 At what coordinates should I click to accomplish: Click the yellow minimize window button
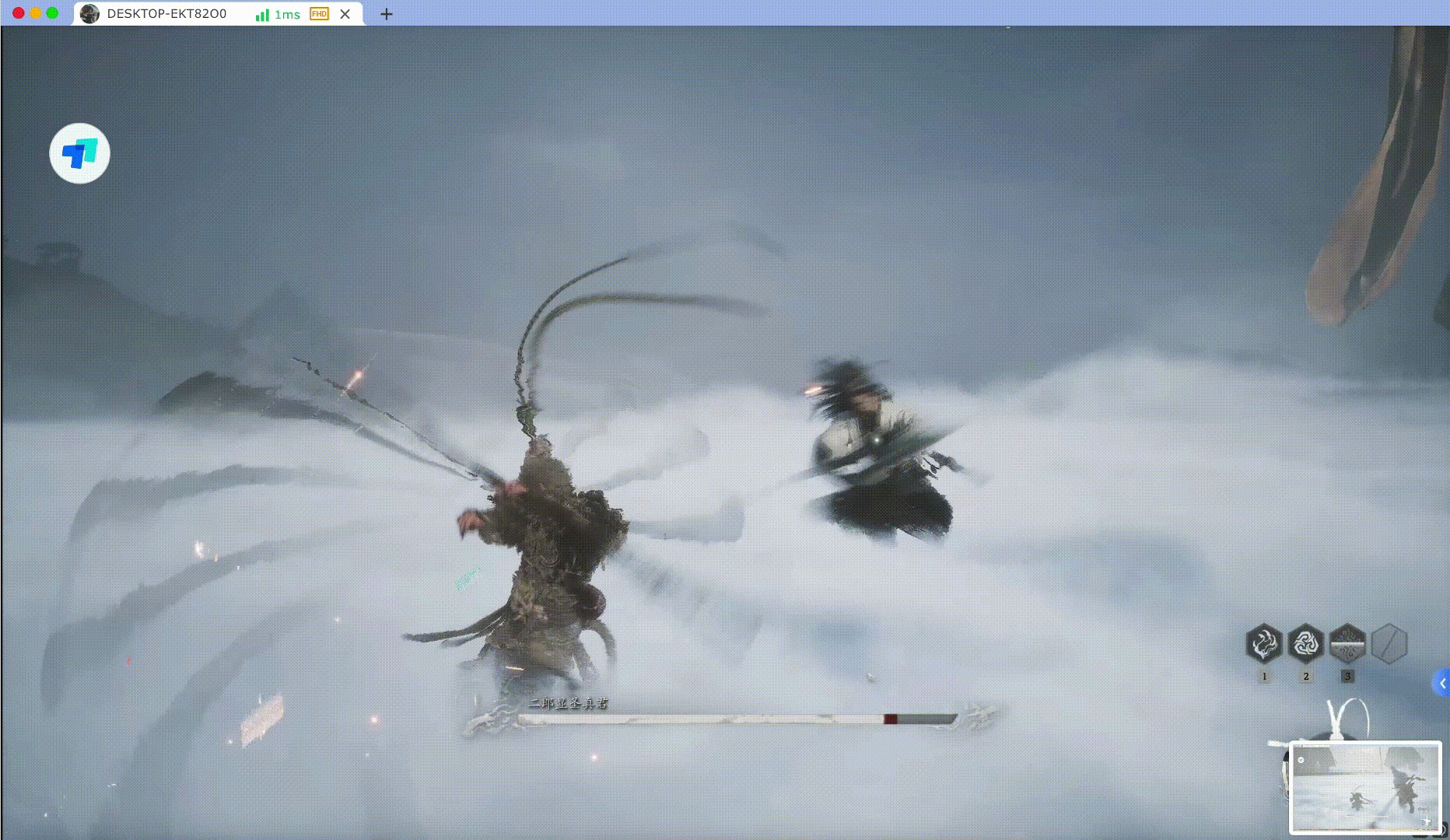pos(36,13)
